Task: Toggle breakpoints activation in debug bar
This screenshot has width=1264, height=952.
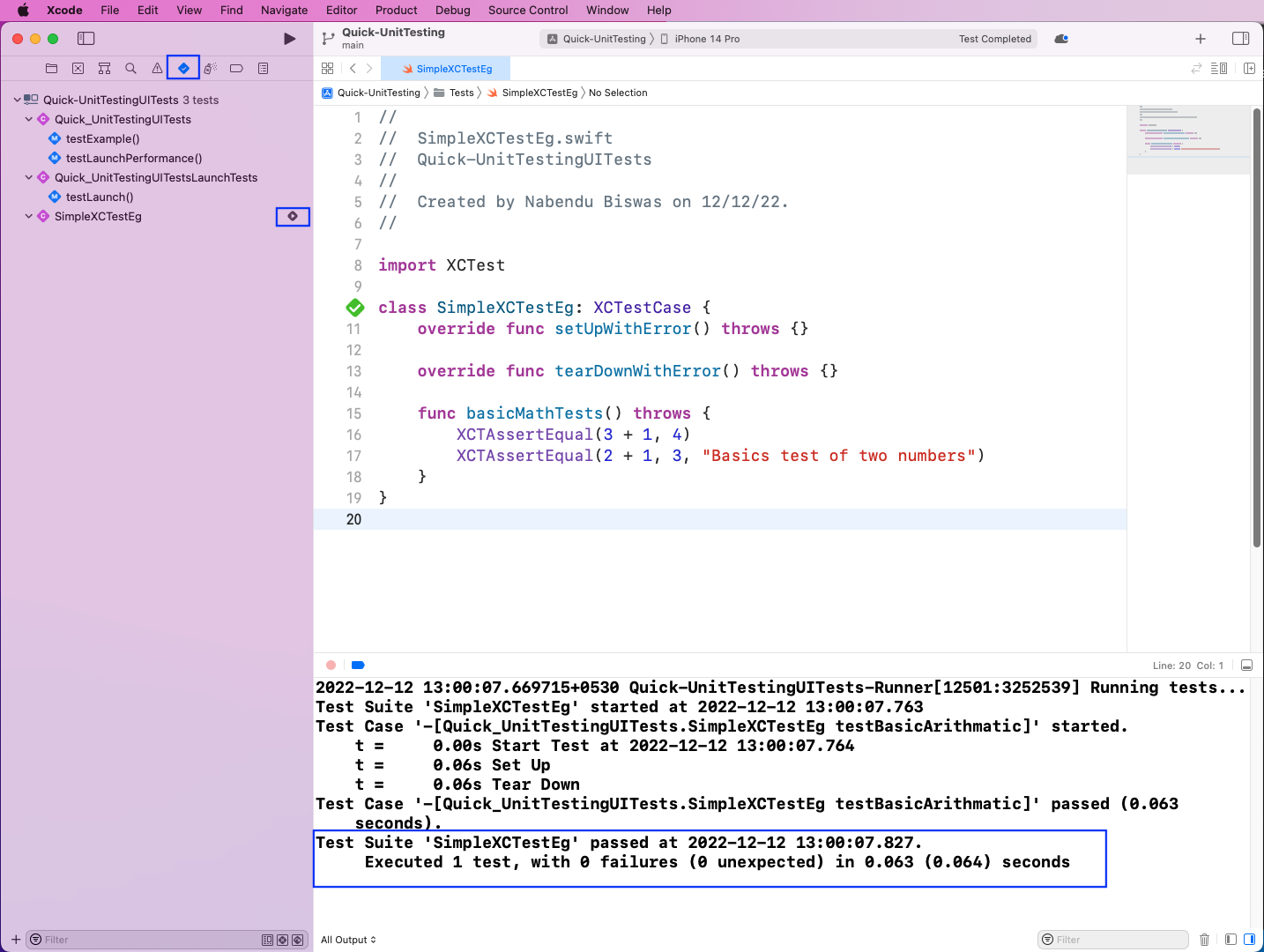Action: (x=358, y=666)
